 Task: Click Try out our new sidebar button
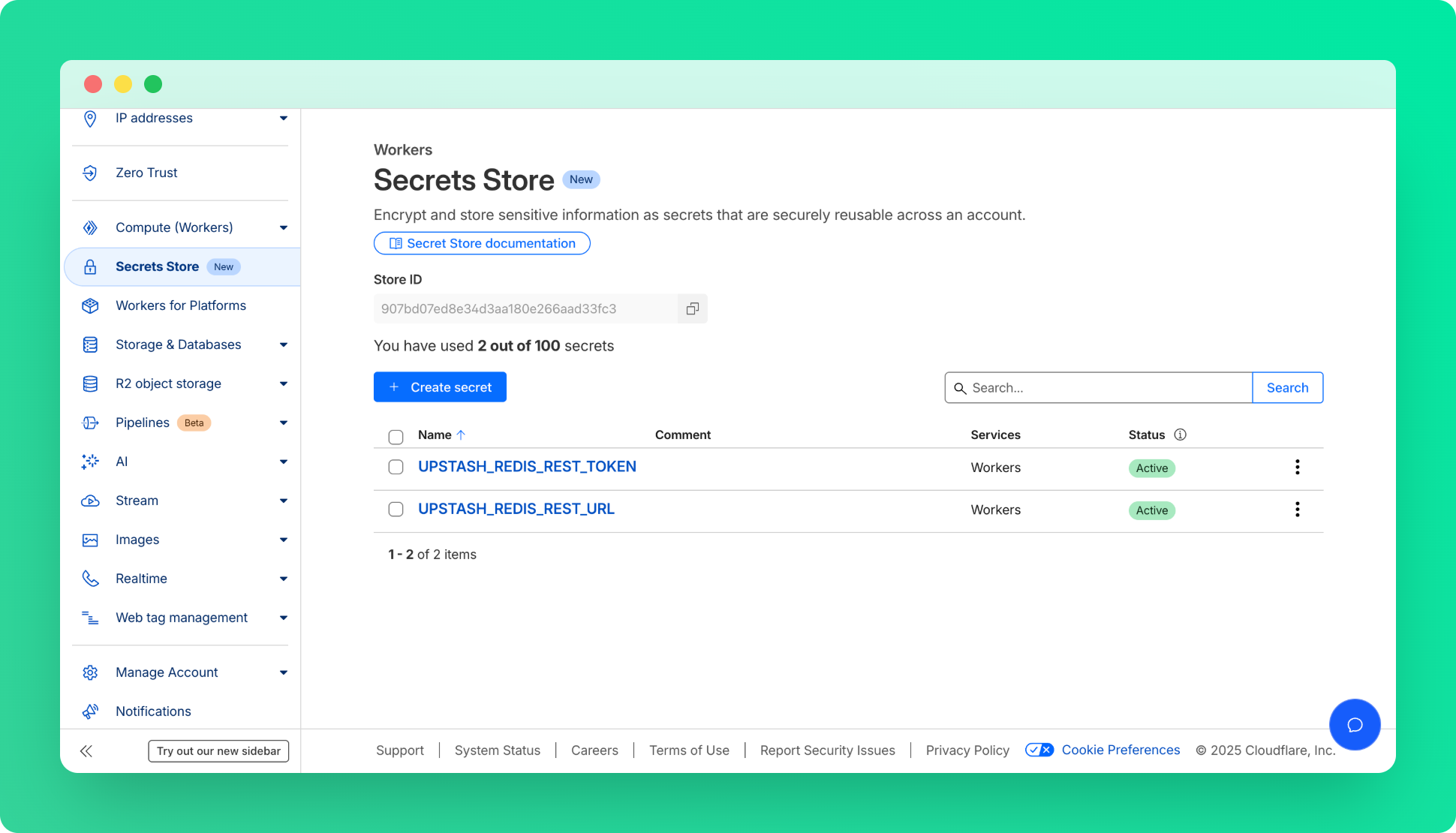click(x=218, y=751)
